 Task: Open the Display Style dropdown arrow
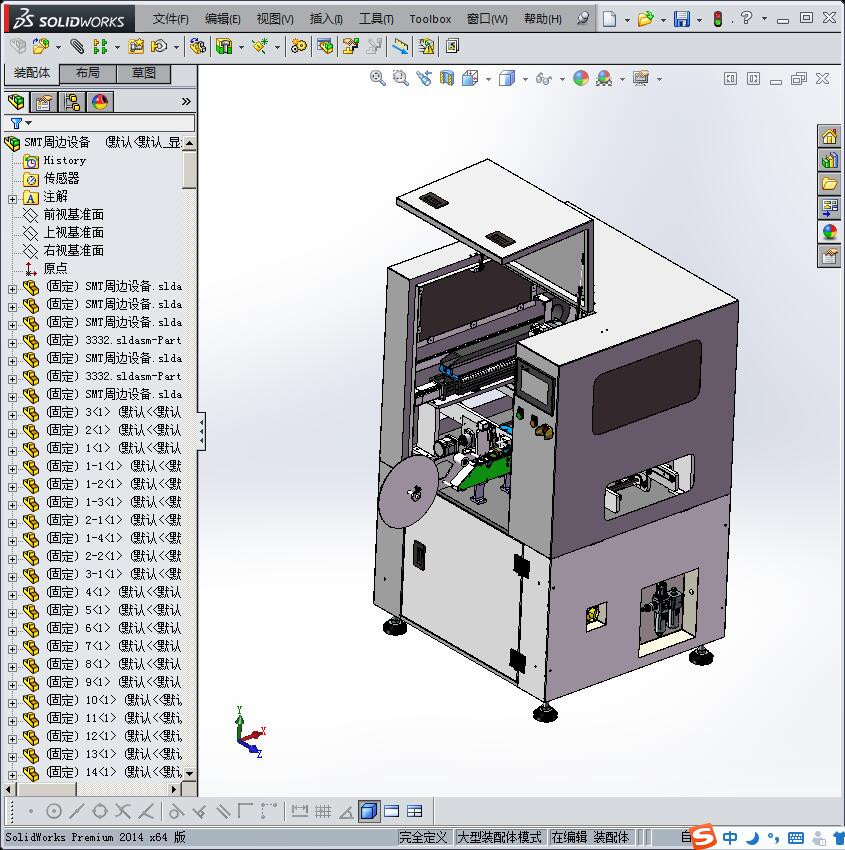click(525, 79)
